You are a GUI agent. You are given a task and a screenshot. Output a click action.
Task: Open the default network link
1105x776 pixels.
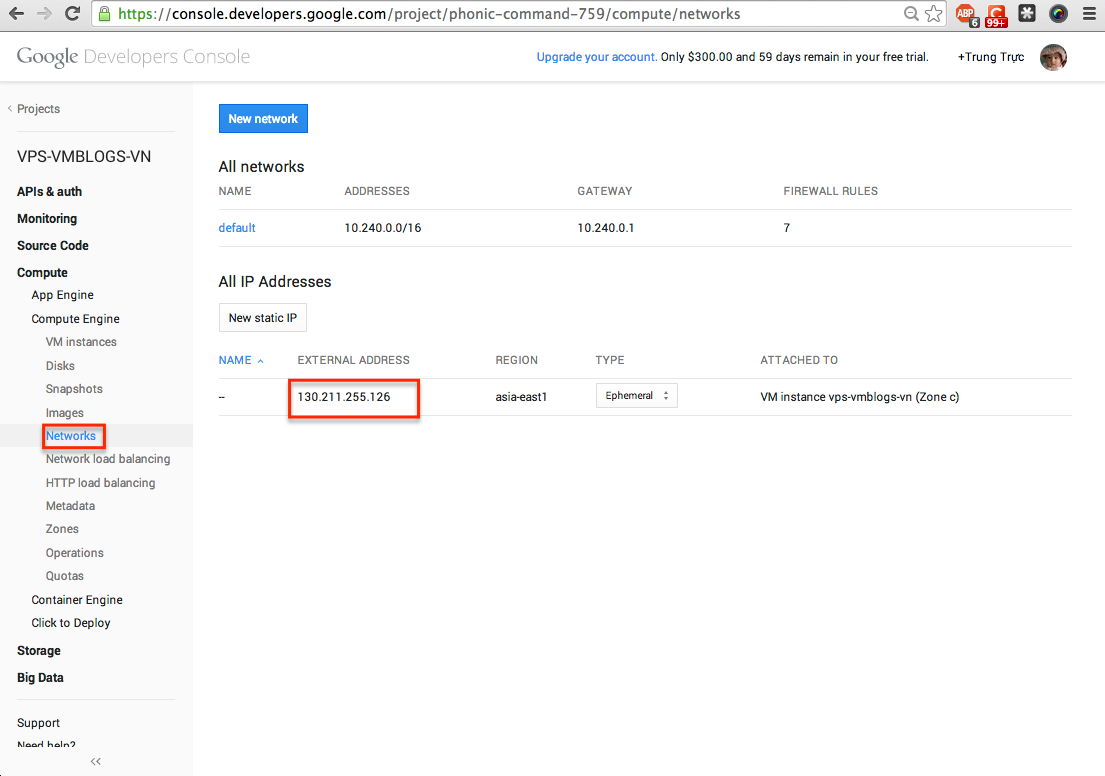coord(237,228)
